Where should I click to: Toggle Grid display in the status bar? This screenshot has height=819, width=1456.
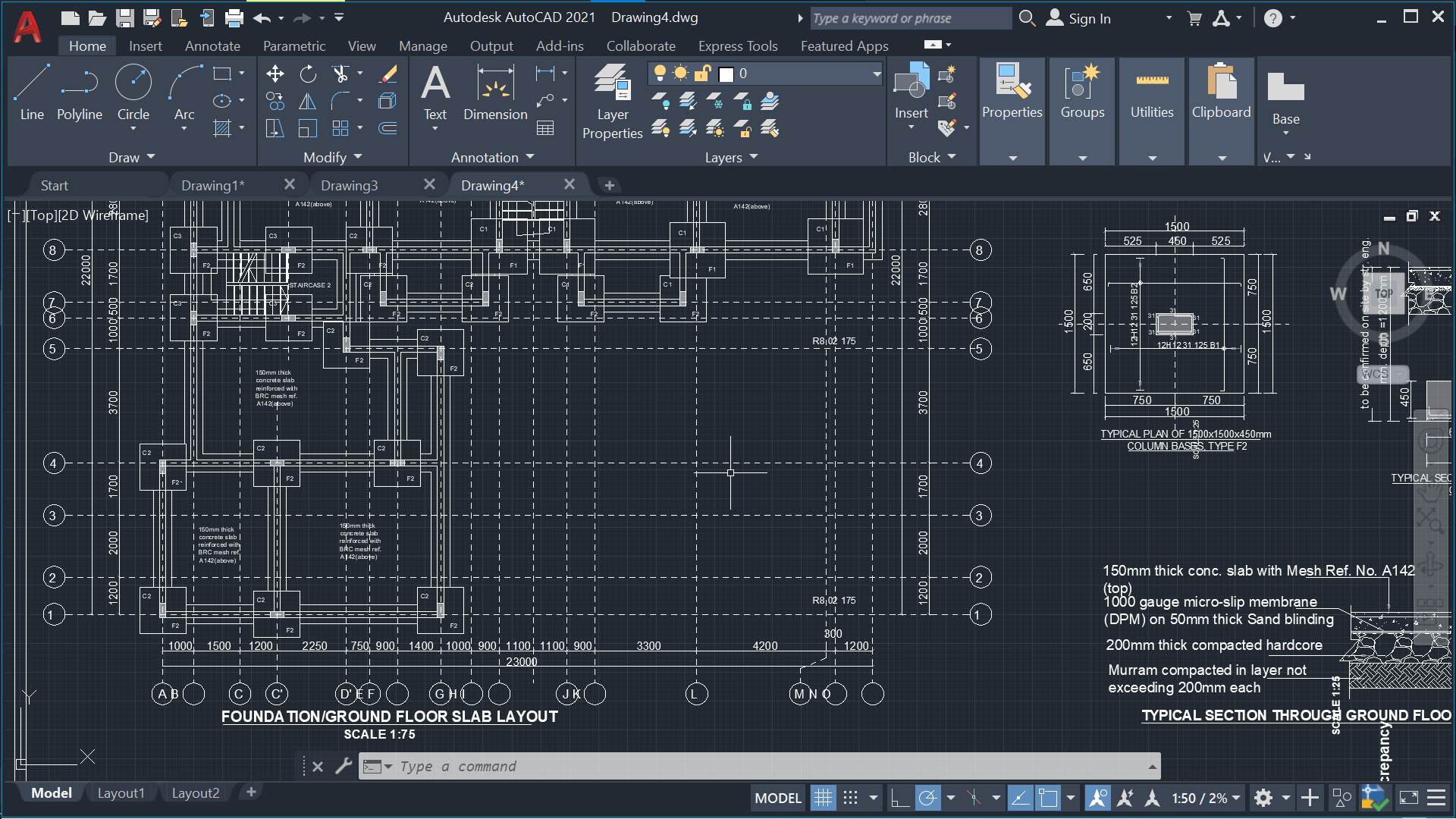(x=824, y=798)
